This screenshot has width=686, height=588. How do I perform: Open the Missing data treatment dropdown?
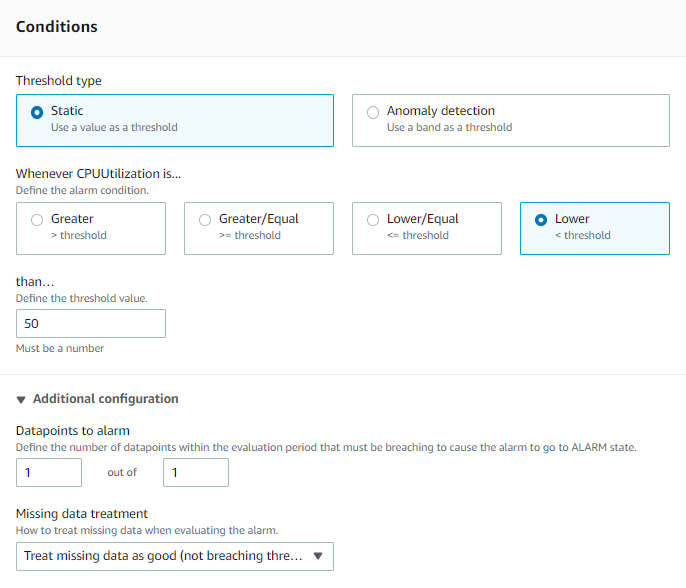tap(175, 556)
